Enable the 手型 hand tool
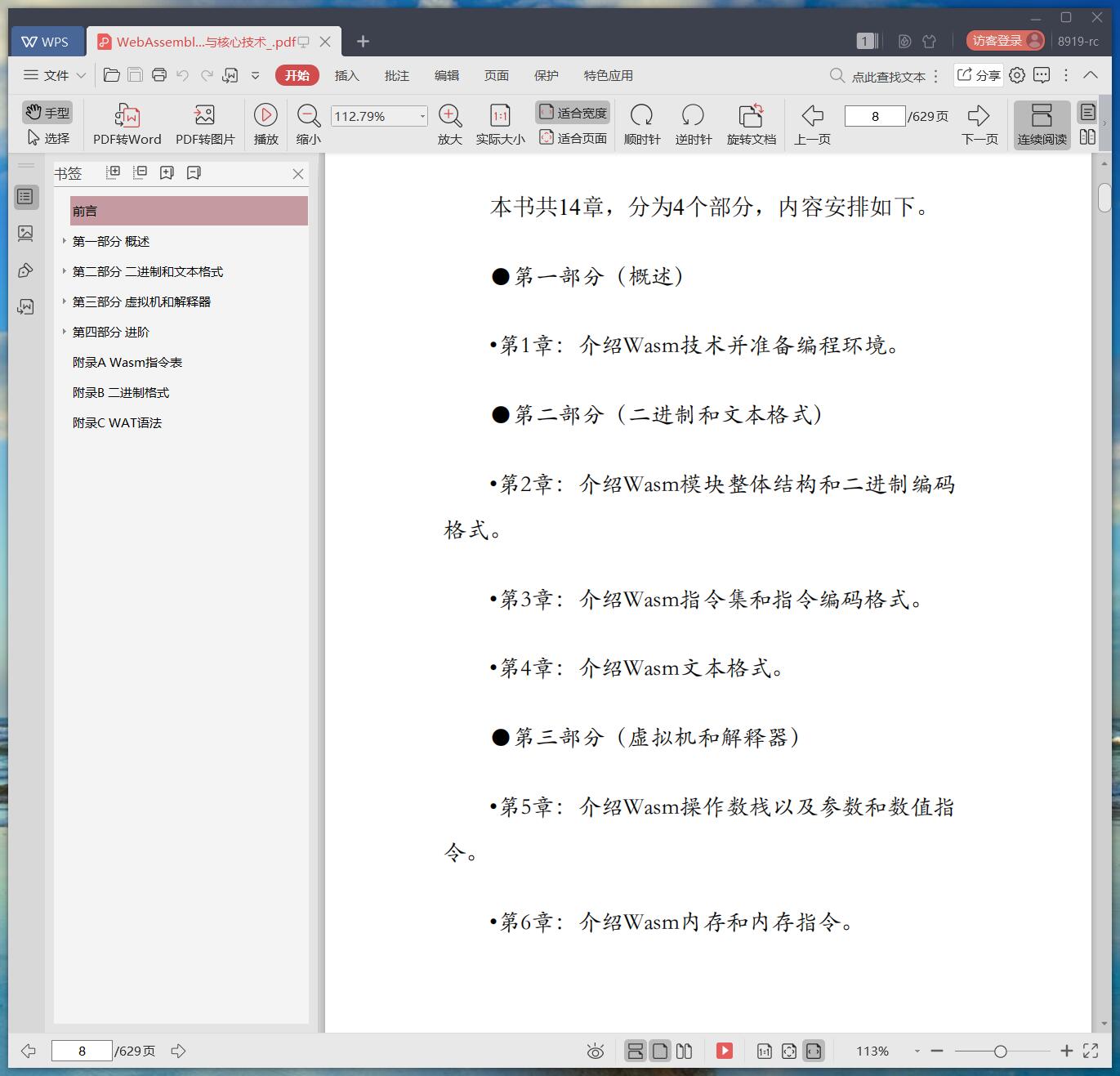The width and height of the screenshot is (1120, 1076). [x=47, y=113]
